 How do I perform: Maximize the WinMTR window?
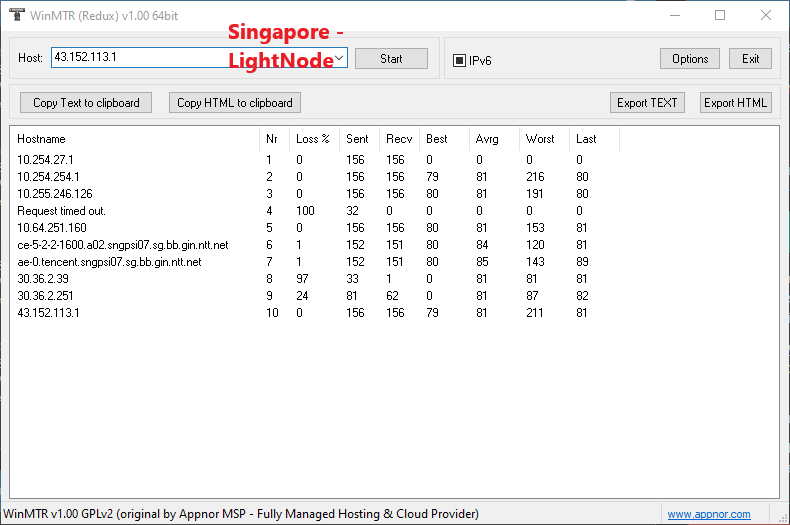coord(720,16)
